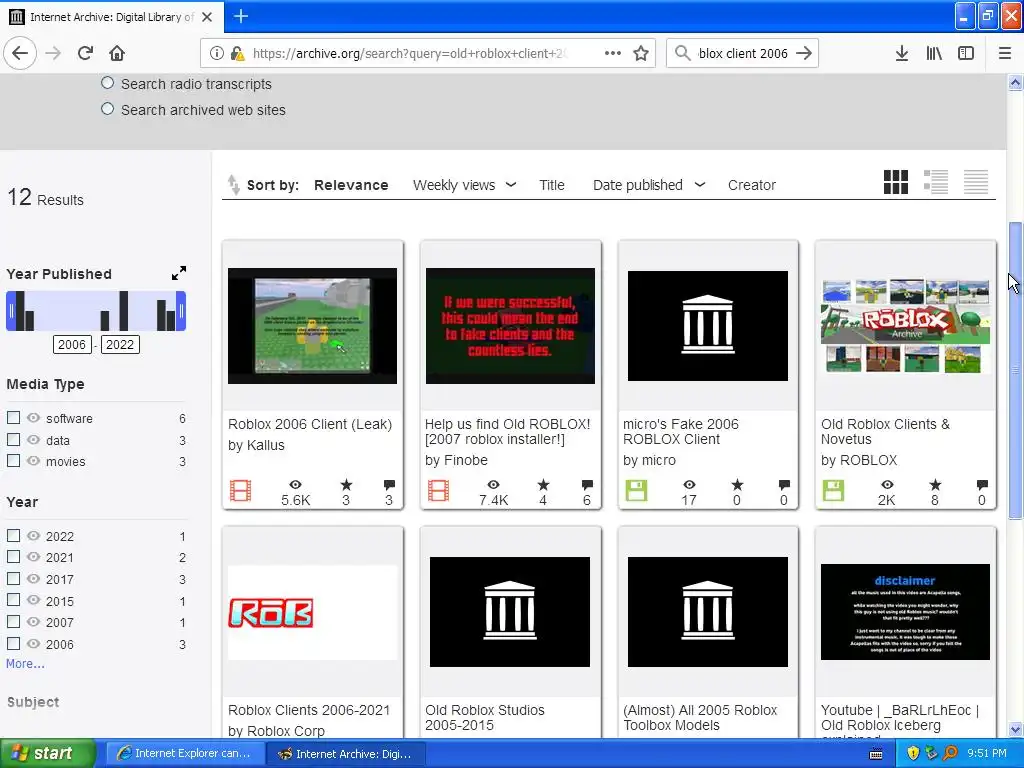Open the home page via the house icon
Image resolution: width=1024 pixels, height=768 pixels.
point(117,54)
